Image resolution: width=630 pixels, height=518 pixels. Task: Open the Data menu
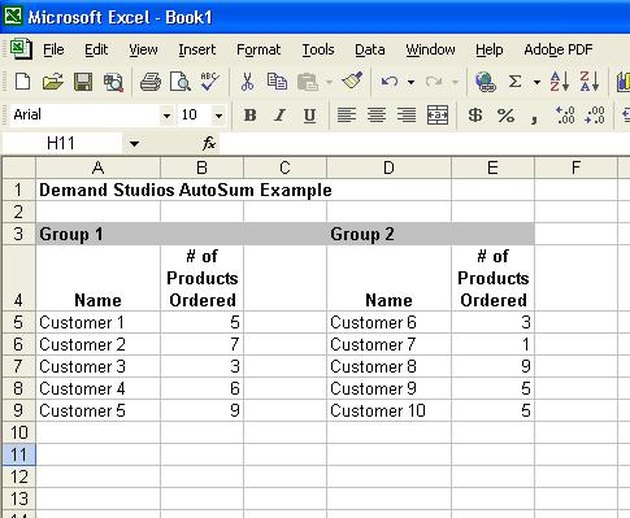pos(370,49)
